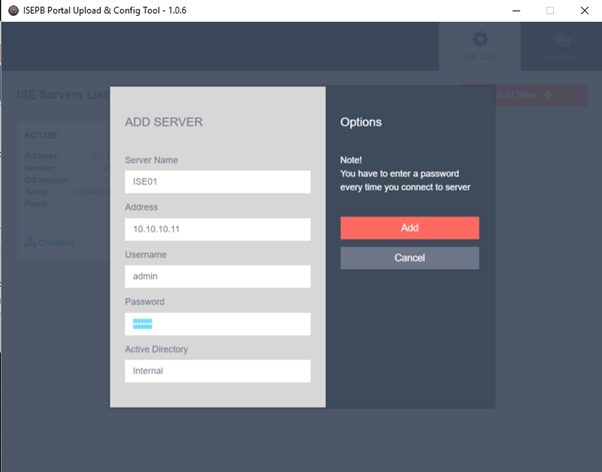The width and height of the screenshot is (602, 472).
Task: Click the ISEPB app icon in title bar
Action: click(x=13, y=10)
